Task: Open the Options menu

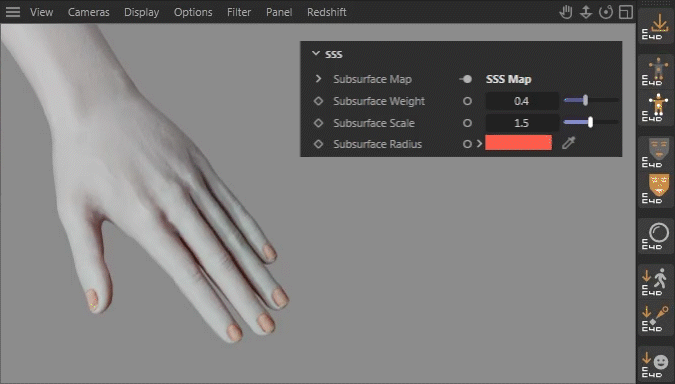Action: click(x=193, y=12)
